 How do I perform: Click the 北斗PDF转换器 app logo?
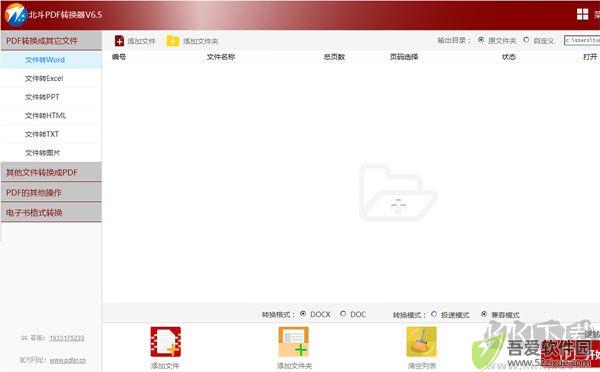click(x=15, y=15)
